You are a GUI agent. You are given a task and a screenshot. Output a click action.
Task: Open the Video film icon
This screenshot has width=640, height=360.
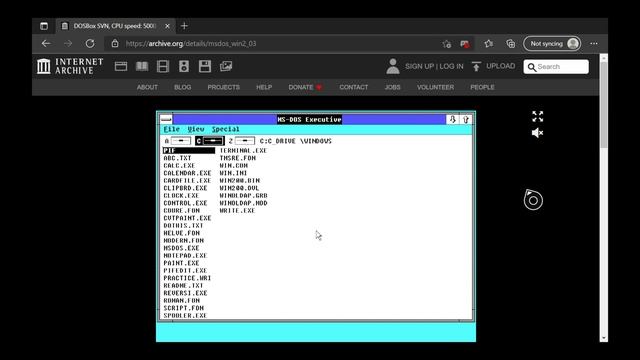(x=163, y=66)
